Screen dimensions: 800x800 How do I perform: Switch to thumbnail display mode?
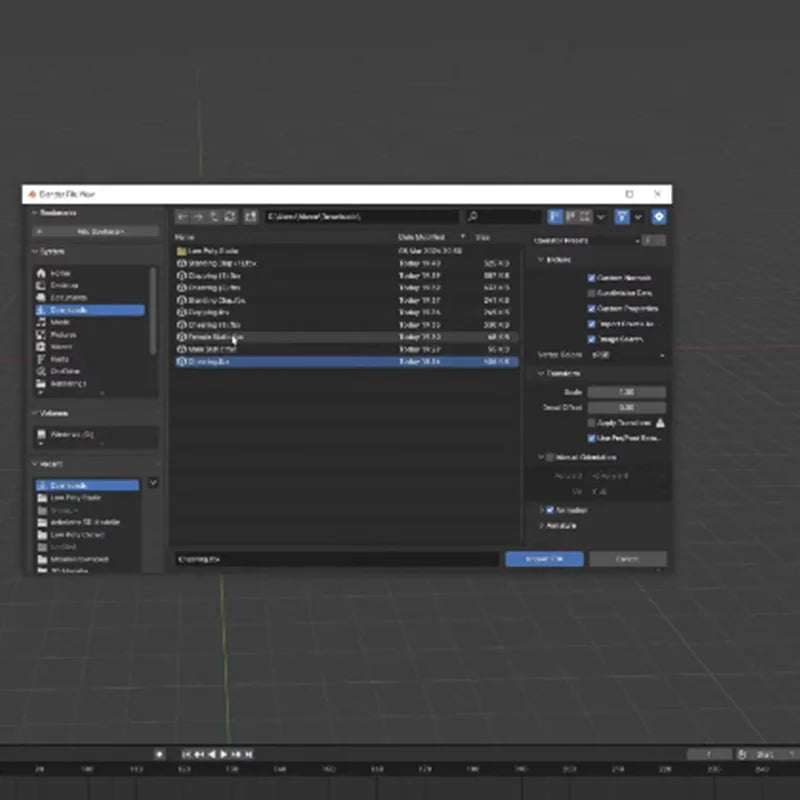click(585, 216)
